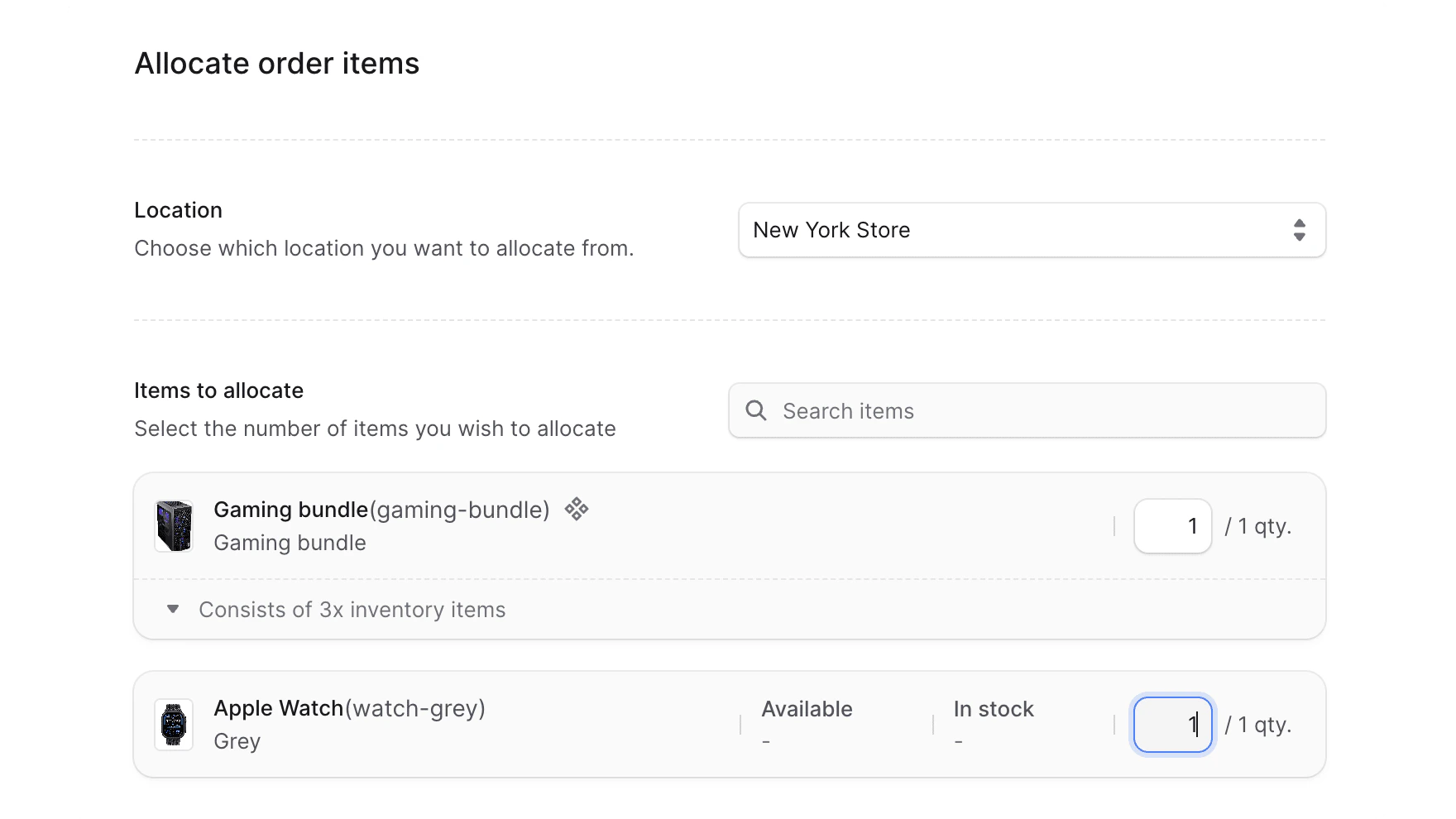This screenshot has width=1456, height=819.
Task: Click the magnifier icon in the search field
Action: pyautogui.click(x=755, y=410)
